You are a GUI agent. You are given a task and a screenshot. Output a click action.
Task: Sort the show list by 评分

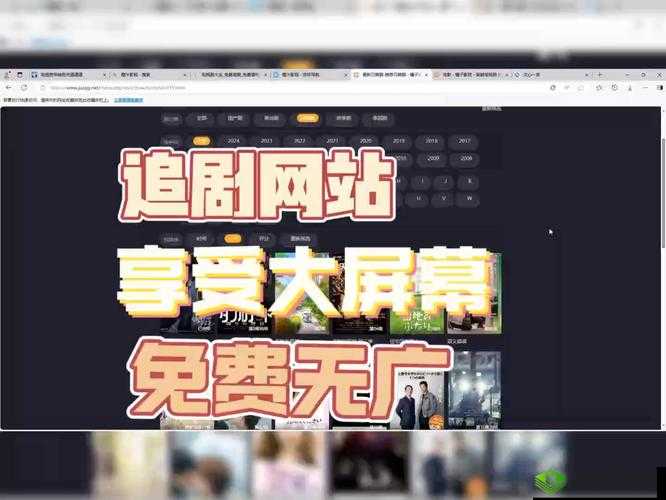(264, 239)
